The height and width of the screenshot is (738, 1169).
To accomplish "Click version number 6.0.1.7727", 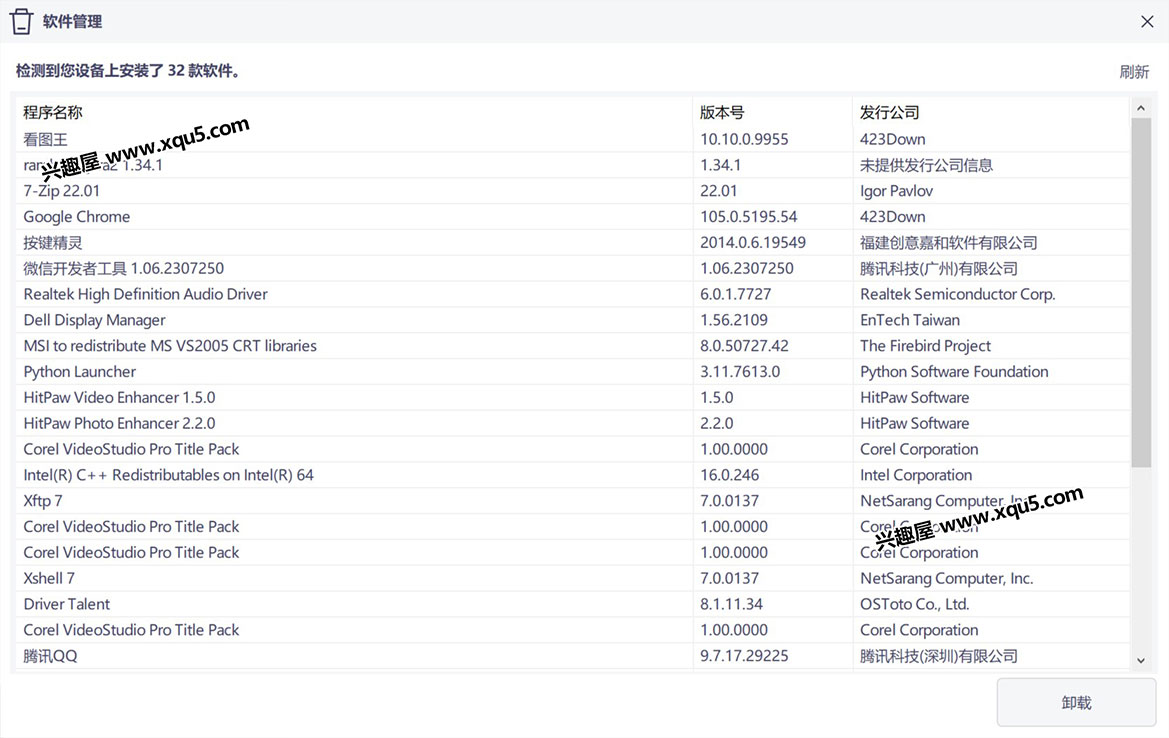I will click(x=735, y=294).
